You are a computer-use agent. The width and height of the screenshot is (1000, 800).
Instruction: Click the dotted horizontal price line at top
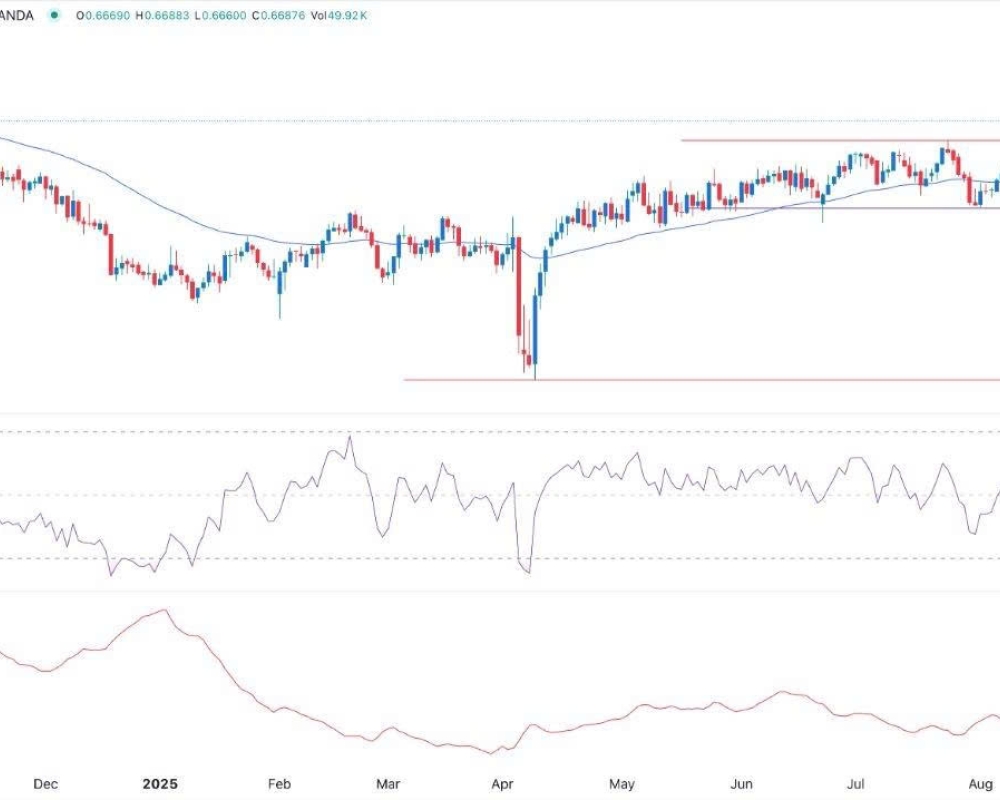pyautogui.click(x=500, y=121)
